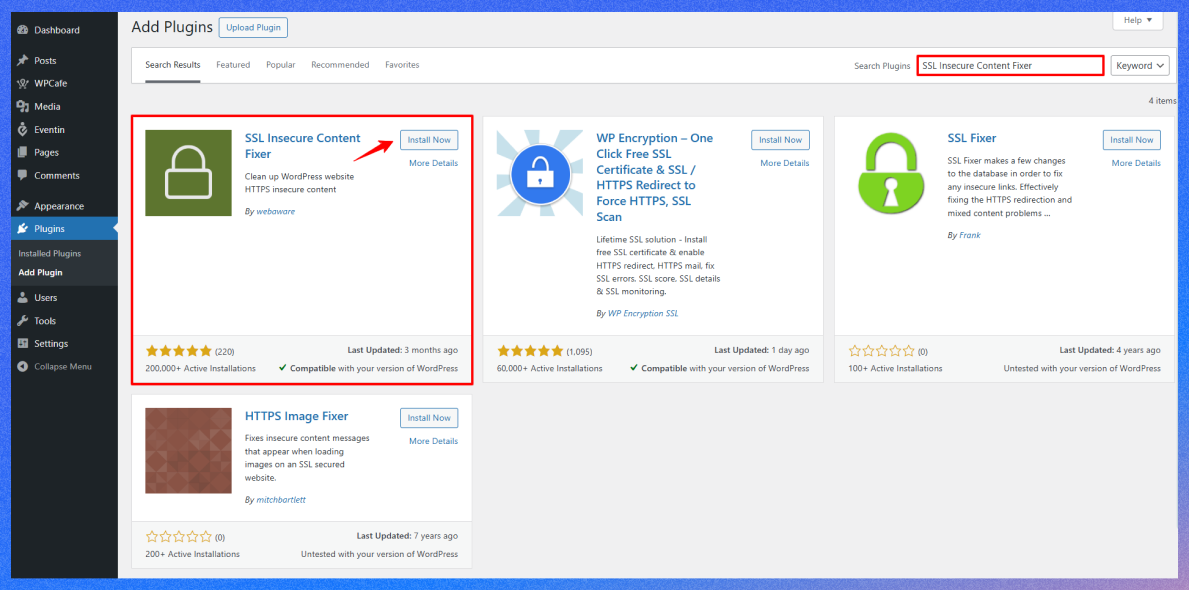The height and width of the screenshot is (590, 1189).
Task: Open HTTPS Image Fixer title link
Action: 296,416
